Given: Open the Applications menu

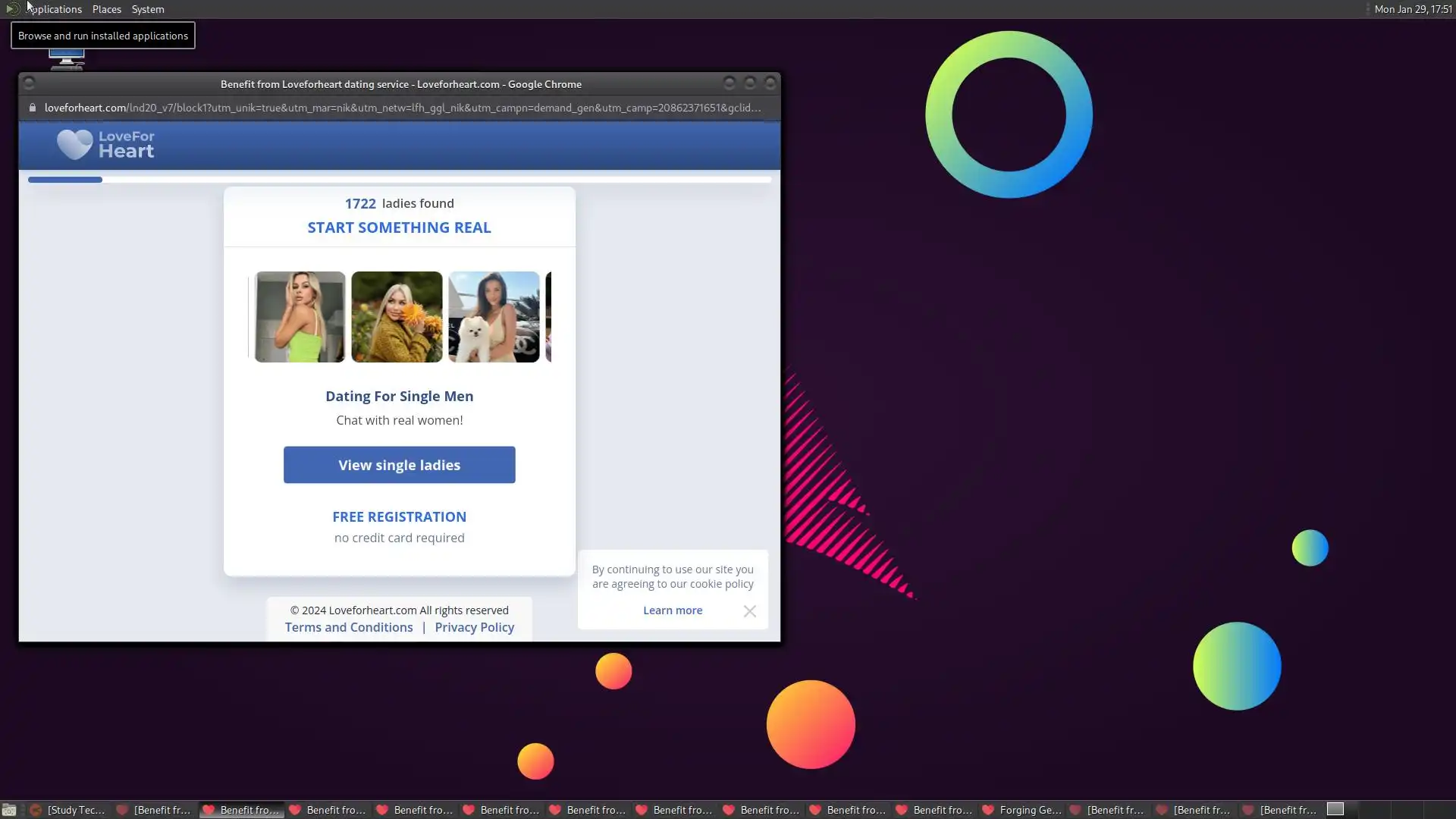Looking at the screenshot, I should coord(53,9).
